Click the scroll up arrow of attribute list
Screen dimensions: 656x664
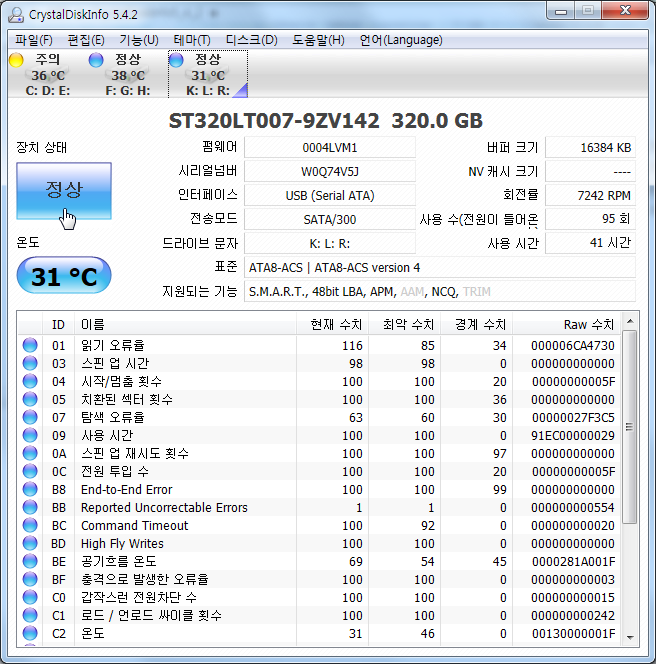click(x=630, y=321)
